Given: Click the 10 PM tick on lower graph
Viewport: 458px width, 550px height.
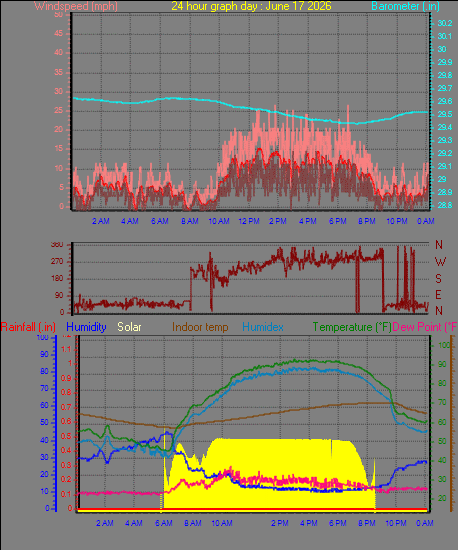Looking at the screenshot, I should tap(396, 523).
